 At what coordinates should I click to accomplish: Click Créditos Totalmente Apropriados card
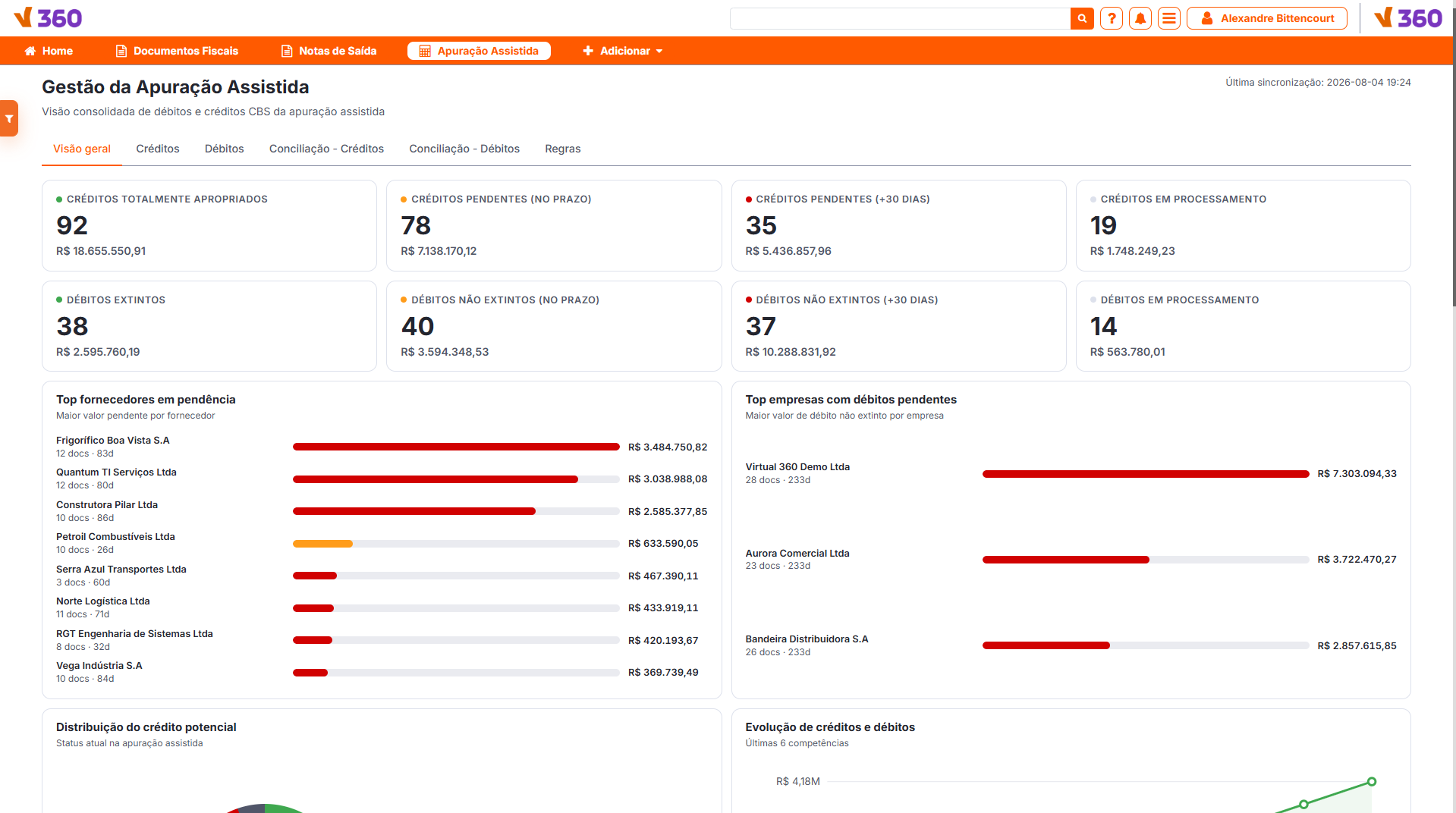(209, 225)
